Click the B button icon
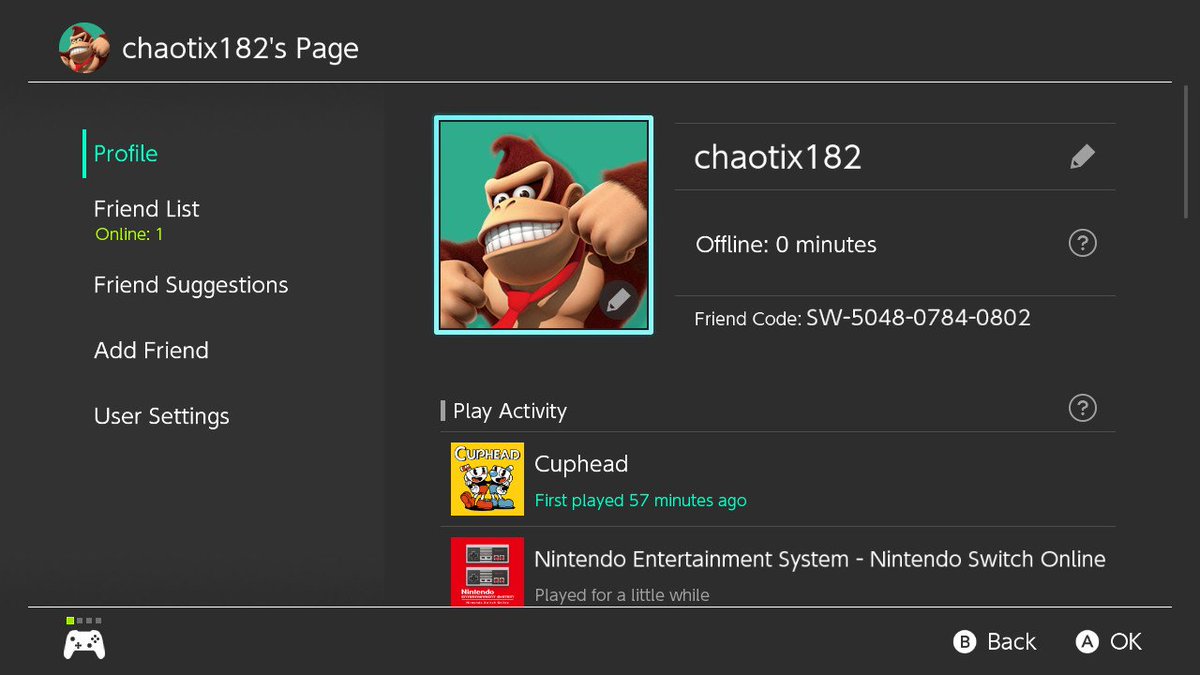Image resolution: width=1200 pixels, height=675 pixels. tap(964, 642)
